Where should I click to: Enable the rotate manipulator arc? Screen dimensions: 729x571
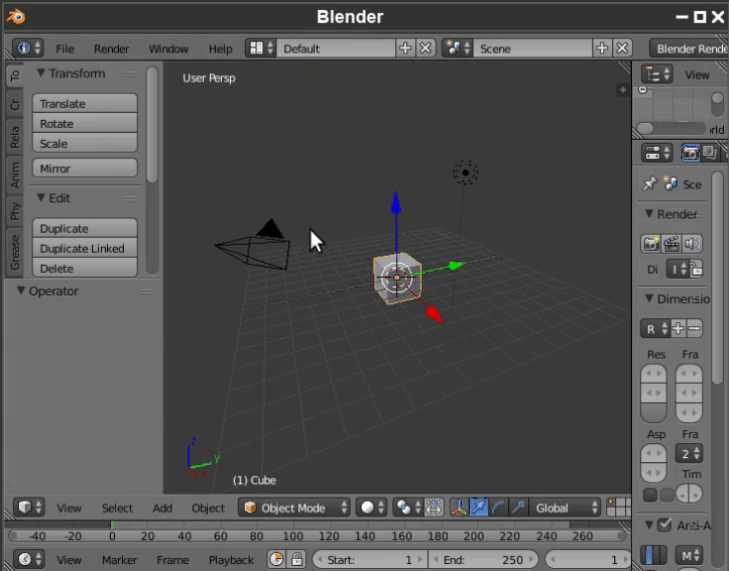[x=498, y=507]
